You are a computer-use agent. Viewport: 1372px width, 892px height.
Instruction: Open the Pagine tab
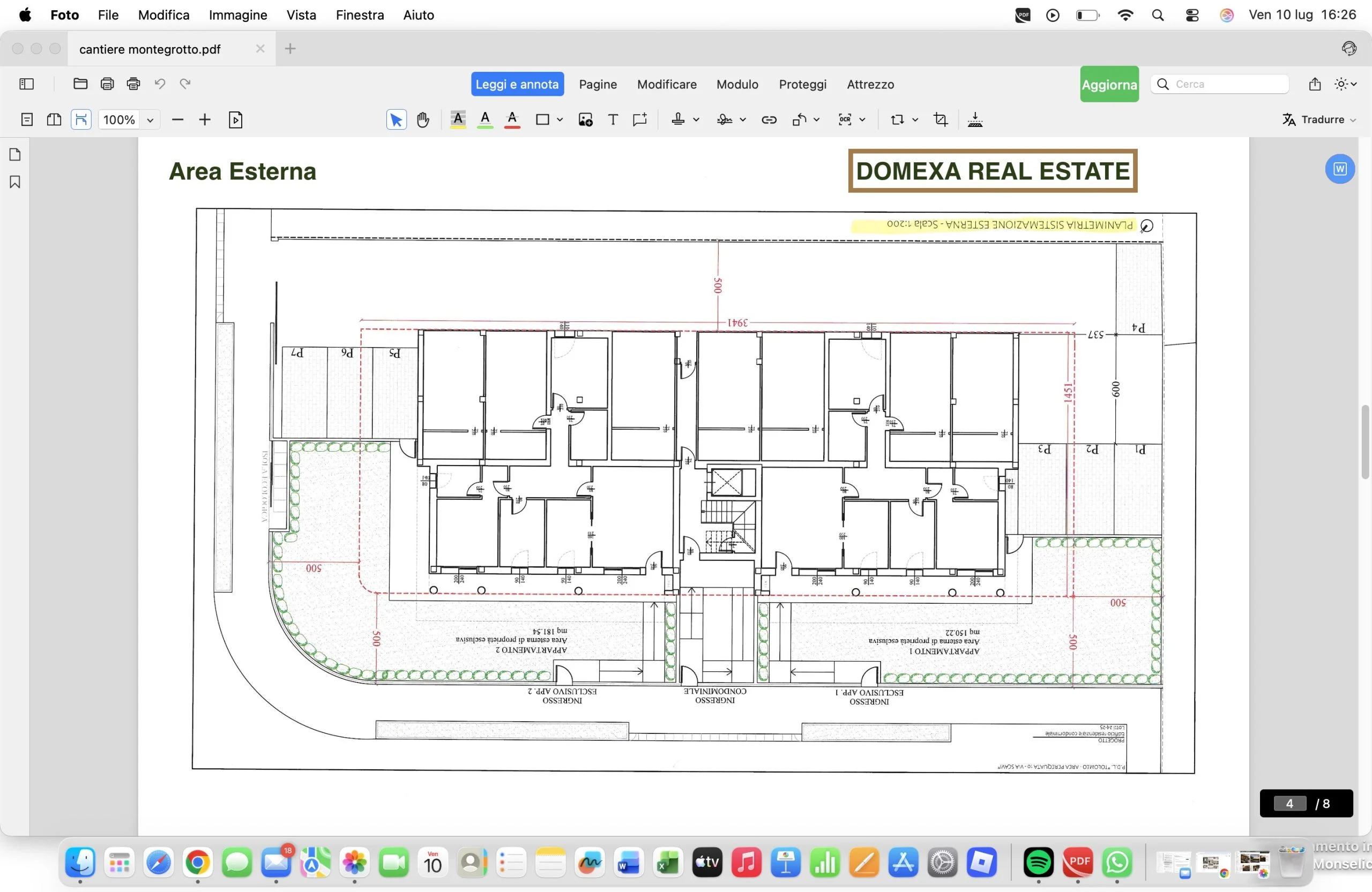point(598,84)
